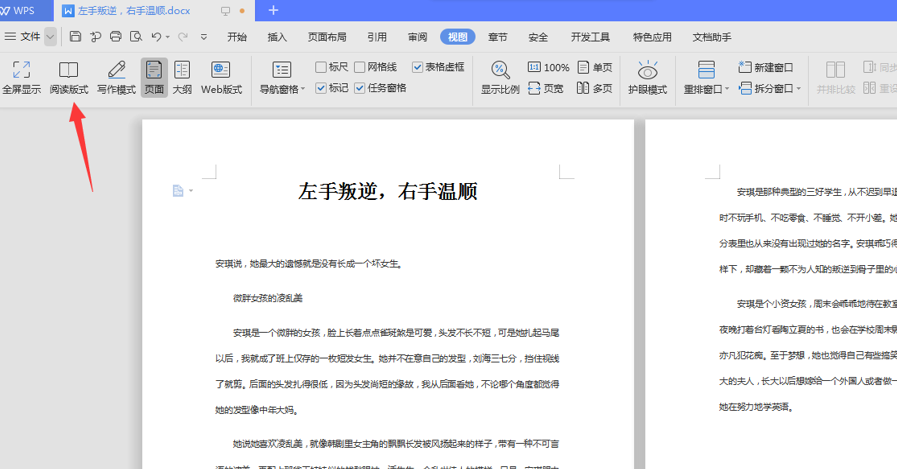Choose Single Page (单页) view

[x=595, y=67]
